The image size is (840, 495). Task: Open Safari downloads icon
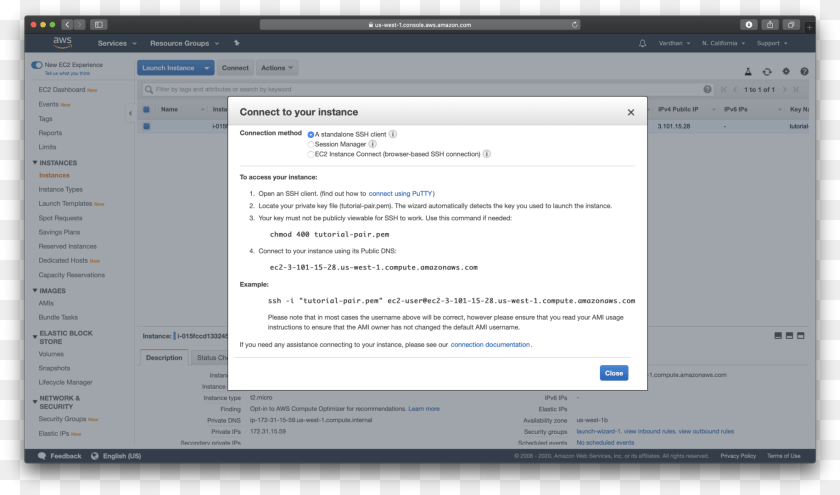[x=749, y=25]
